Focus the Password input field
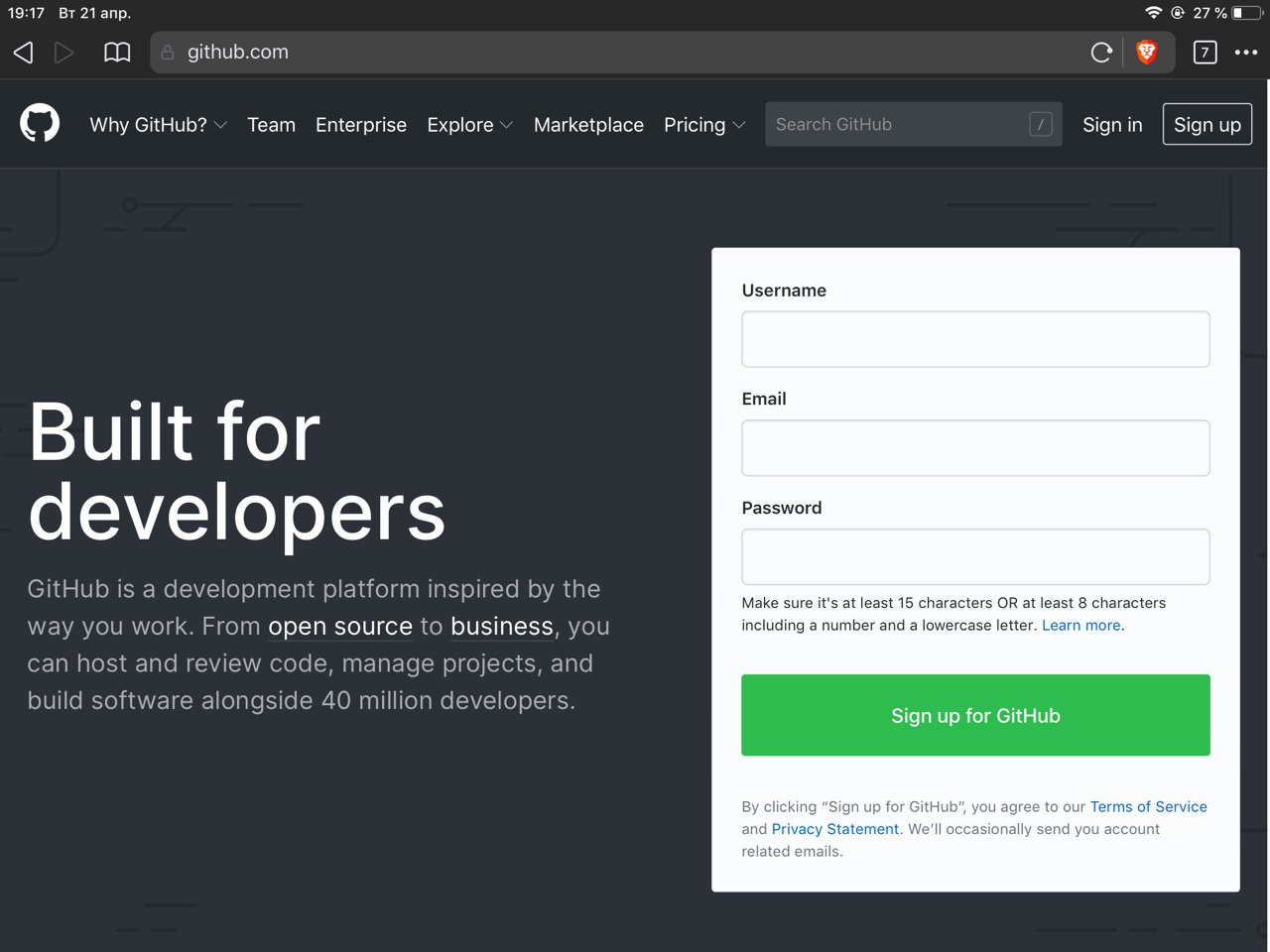 coord(975,556)
